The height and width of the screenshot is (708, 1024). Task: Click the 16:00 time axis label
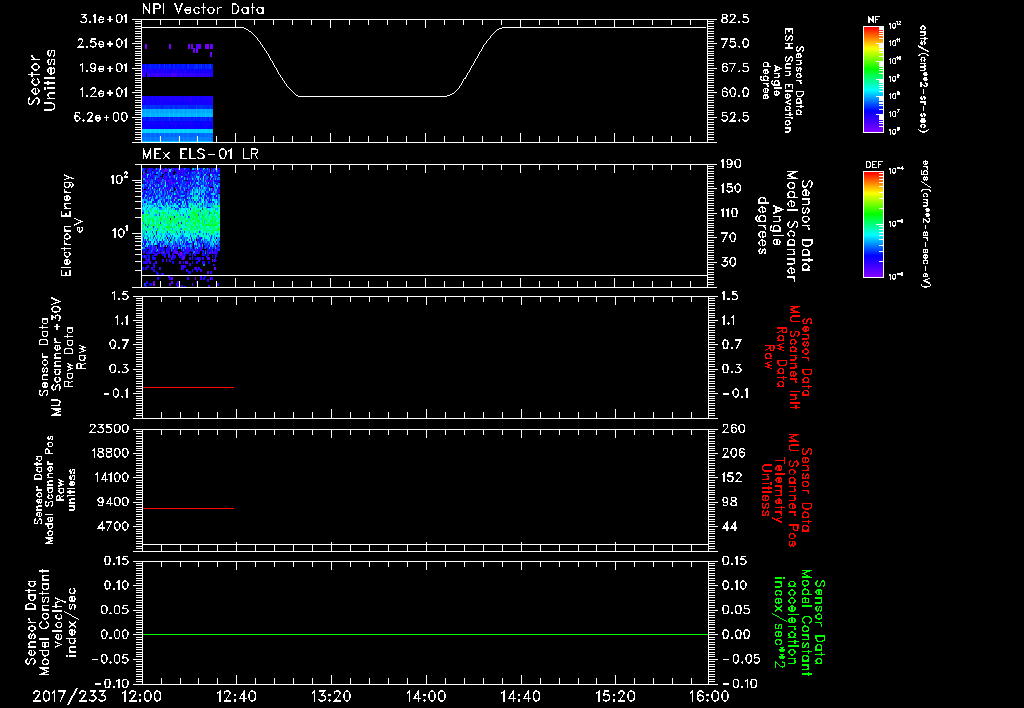coord(709,696)
